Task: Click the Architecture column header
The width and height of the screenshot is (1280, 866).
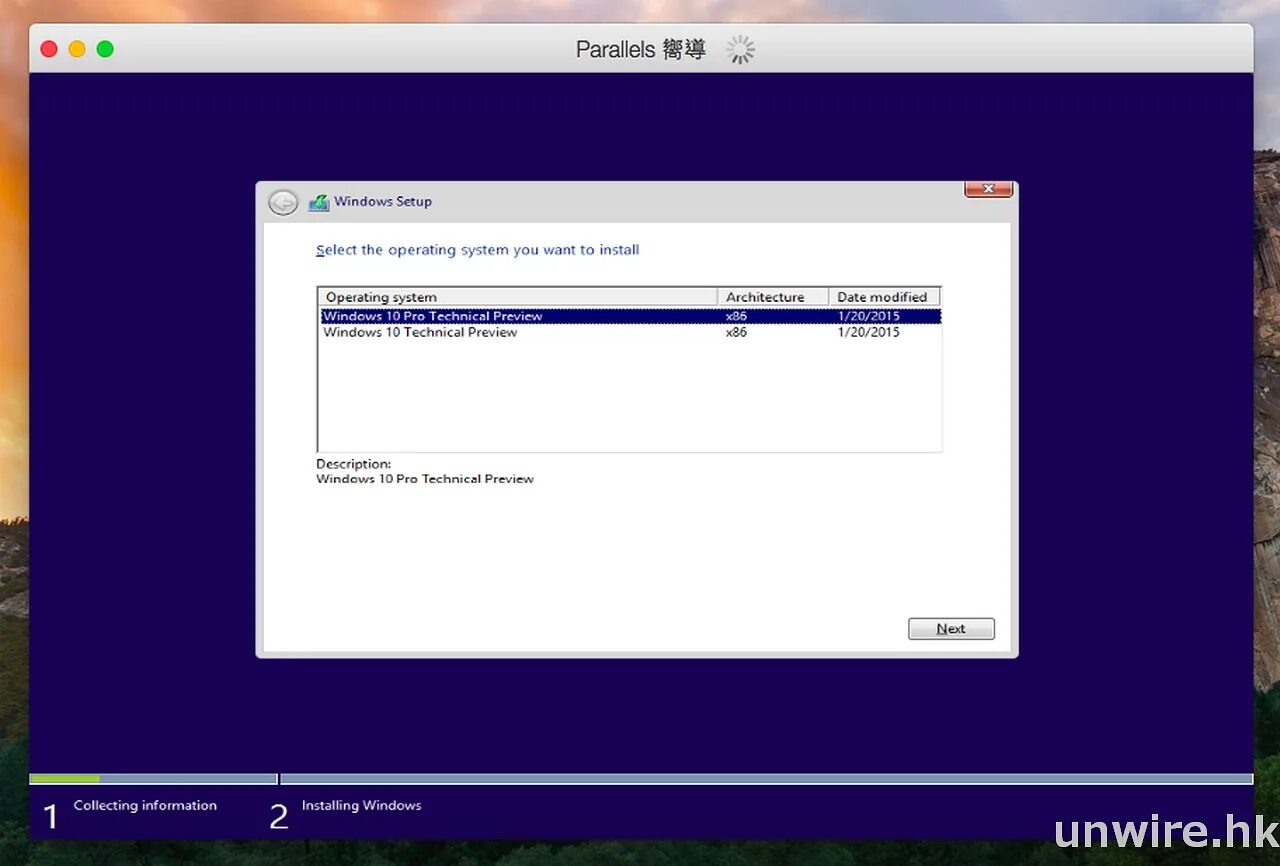Action: tap(773, 297)
